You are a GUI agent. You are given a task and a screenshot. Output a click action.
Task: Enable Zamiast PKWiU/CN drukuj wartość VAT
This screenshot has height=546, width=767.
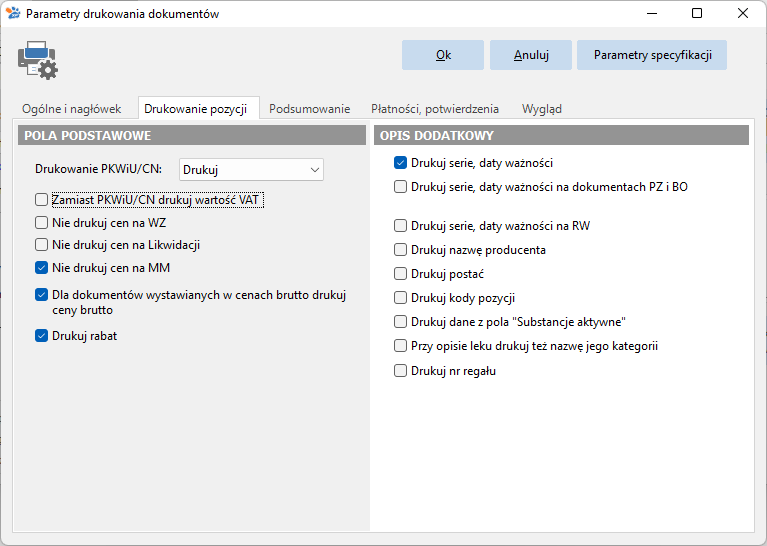click(42, 200)
